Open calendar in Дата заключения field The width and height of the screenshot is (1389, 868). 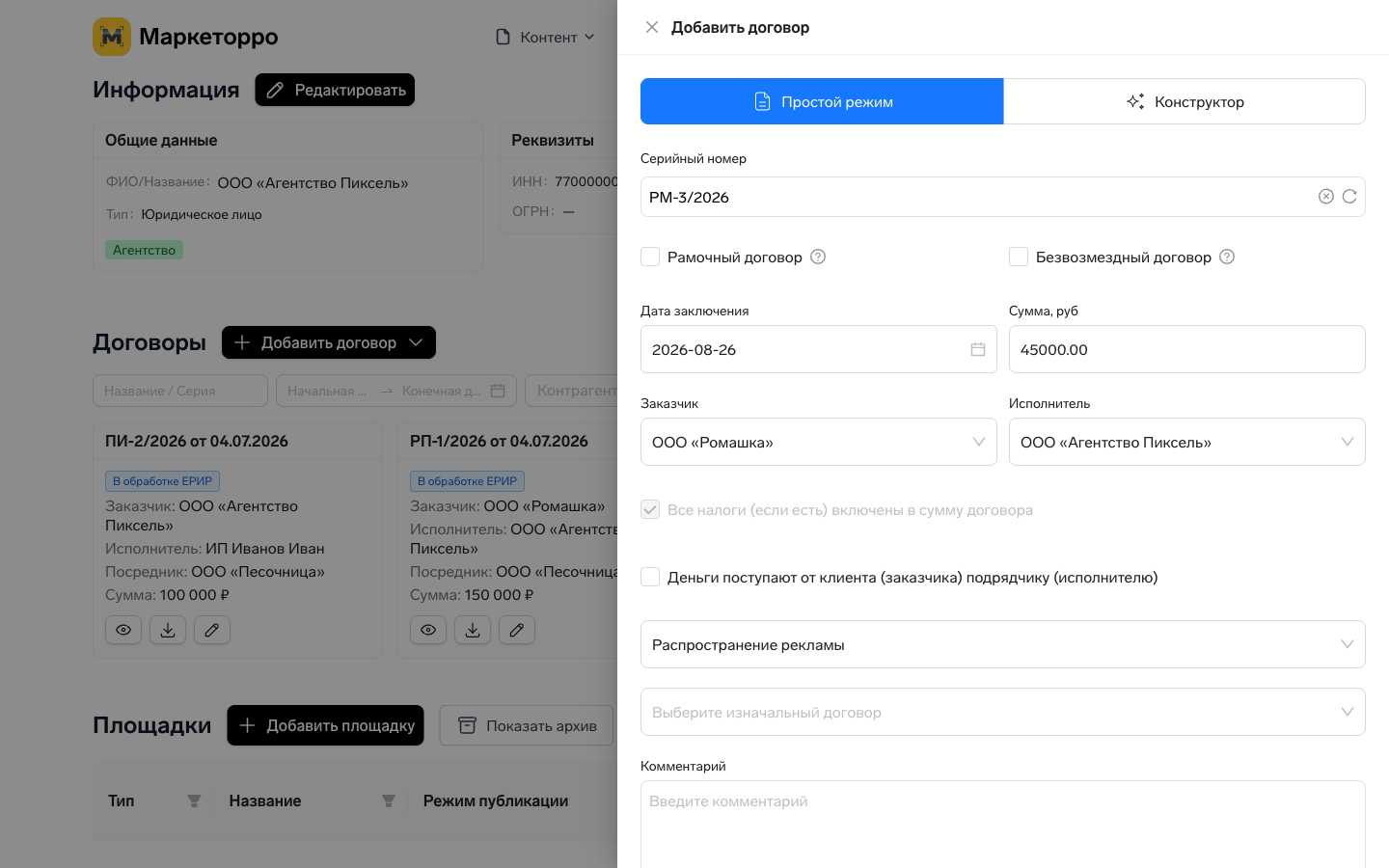[978, 349]
